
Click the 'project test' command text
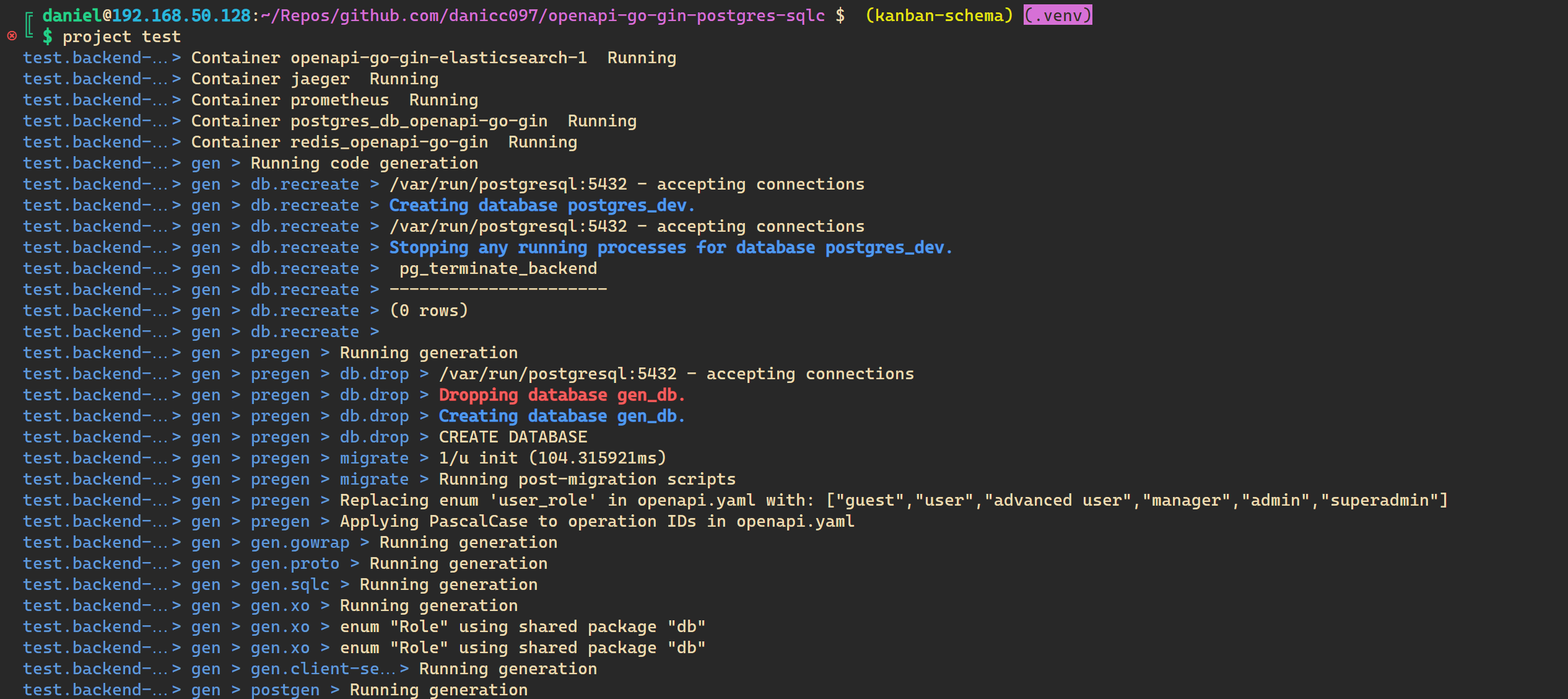pos(121,37)
